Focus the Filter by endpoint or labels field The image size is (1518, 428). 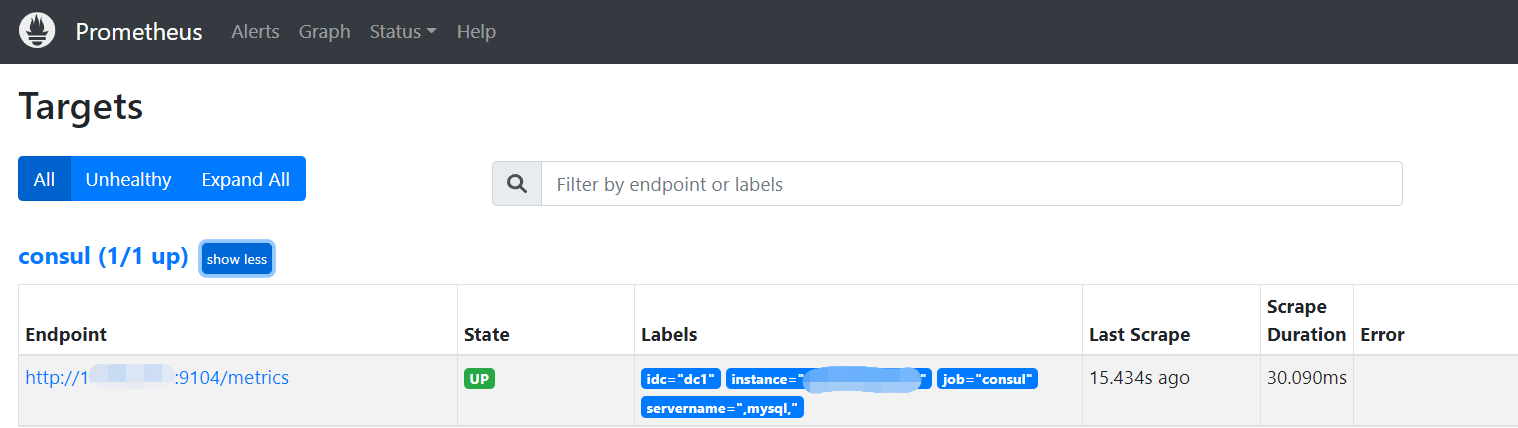[x=972, y=184]
